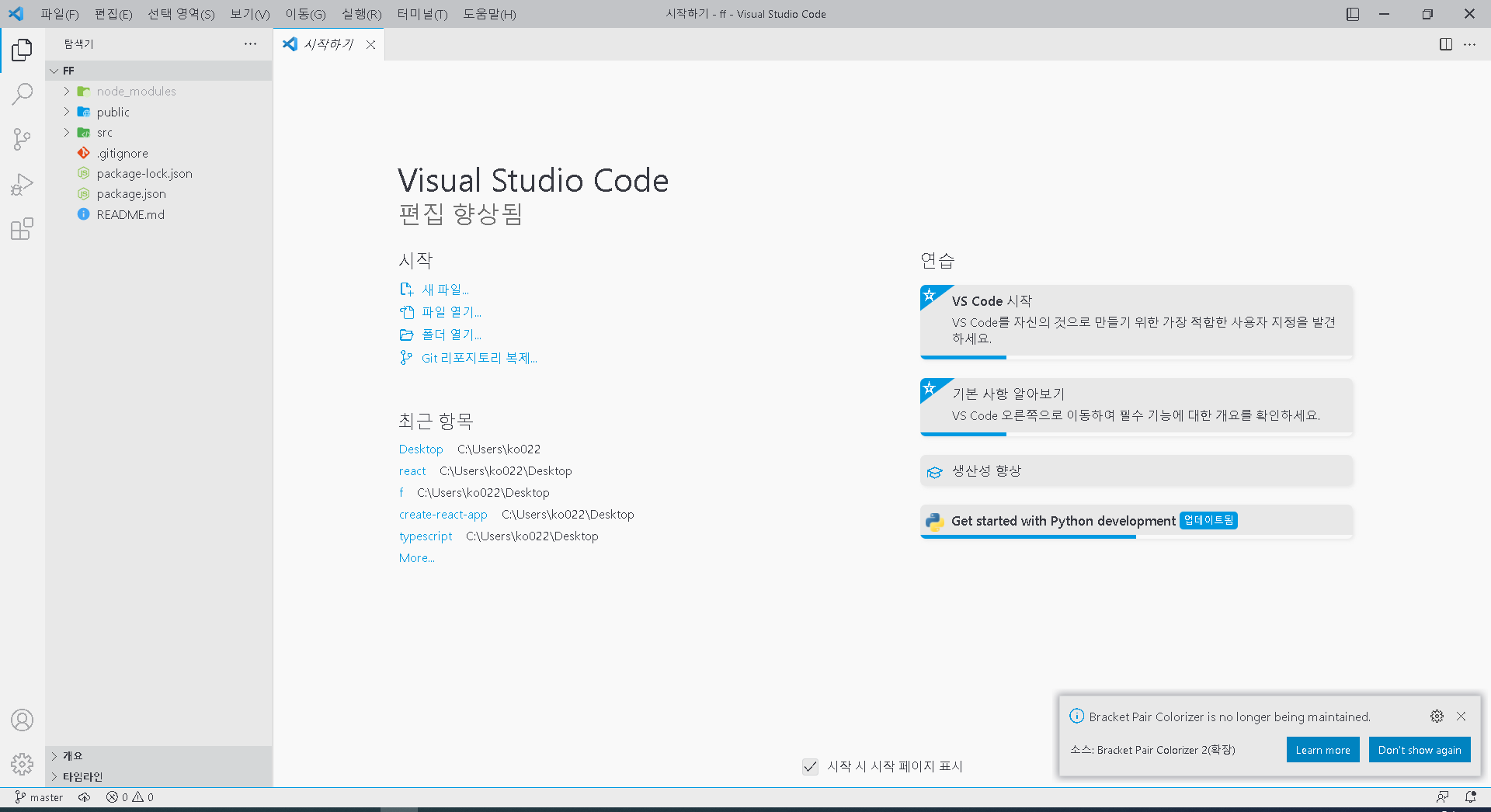Image resolution: width=1491 pixels, height=812 pixels.
Task: Open notification settings gear on Bracket Pair toast
Action: [x=1437, y=717]
